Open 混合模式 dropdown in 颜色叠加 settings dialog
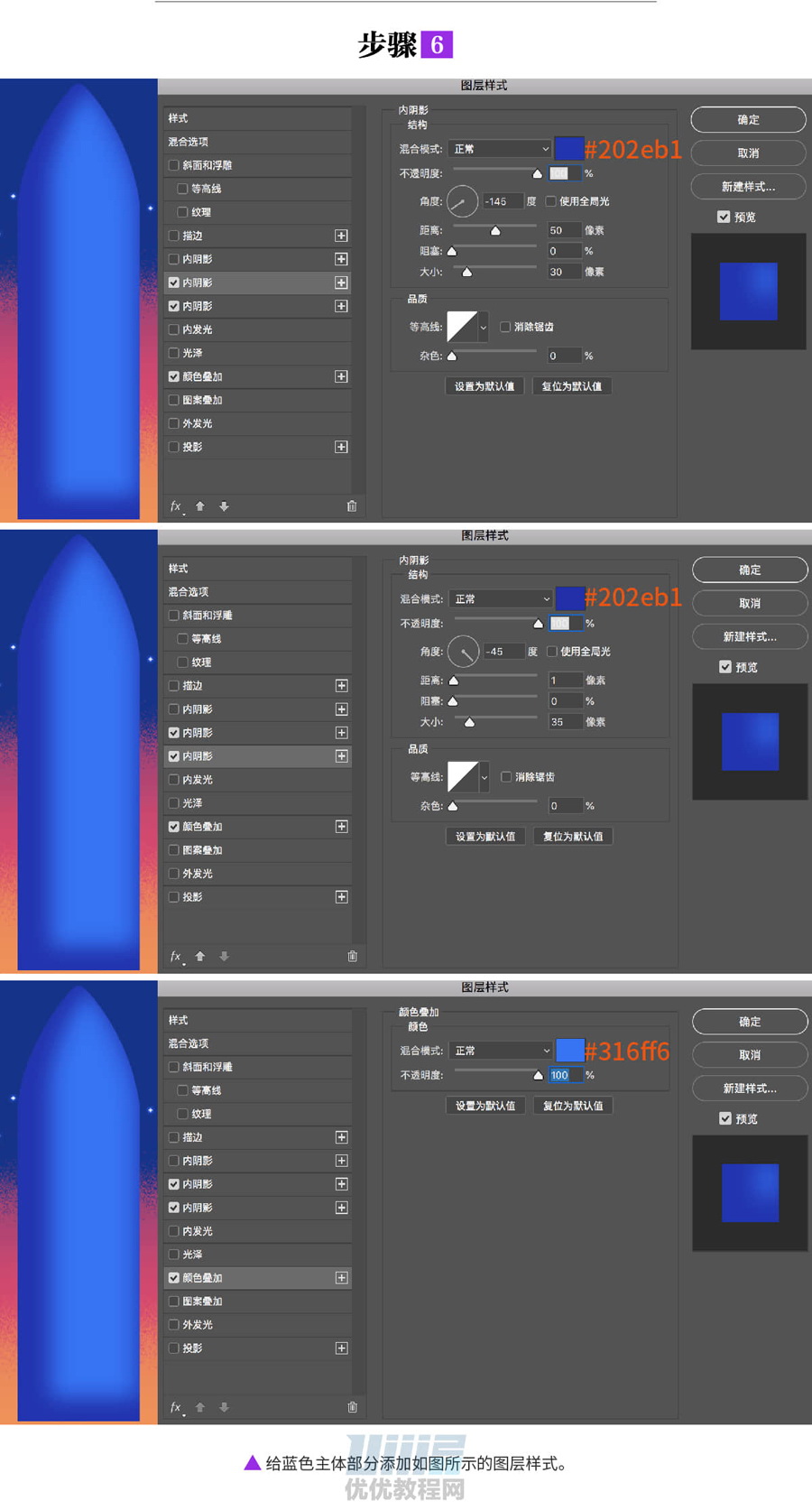This screenshot has height=1510, width=812. (501, 1051)
